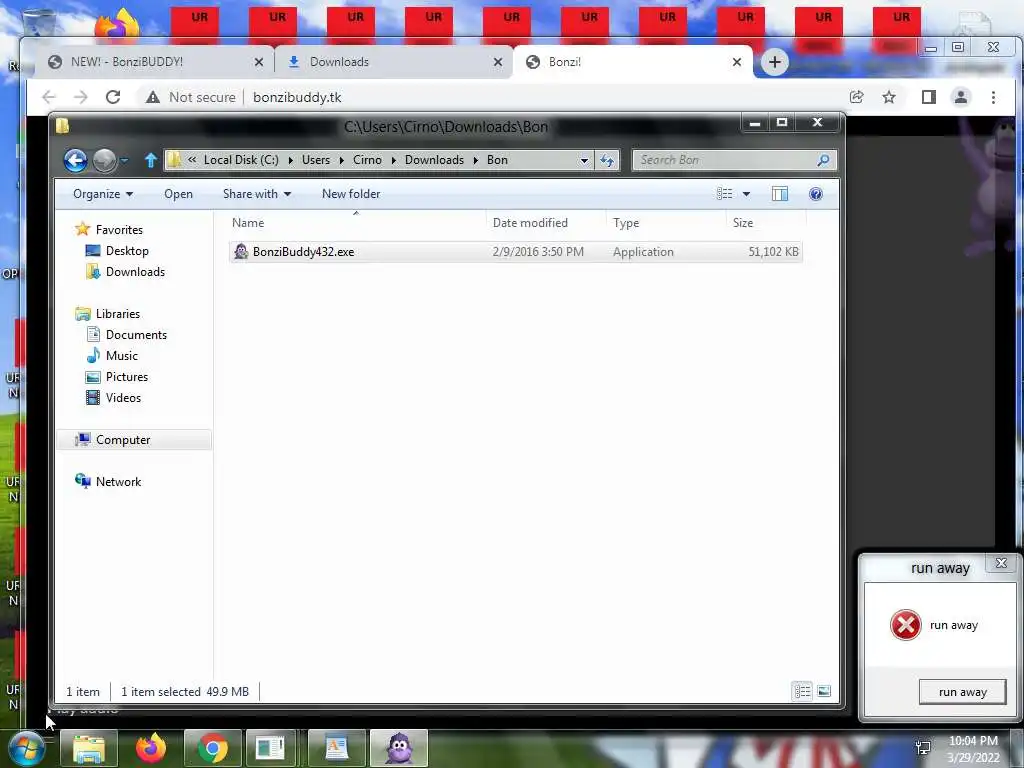Click the refresh icon beside Explorer address bar
1024x768 pixels.
point(607,160)
